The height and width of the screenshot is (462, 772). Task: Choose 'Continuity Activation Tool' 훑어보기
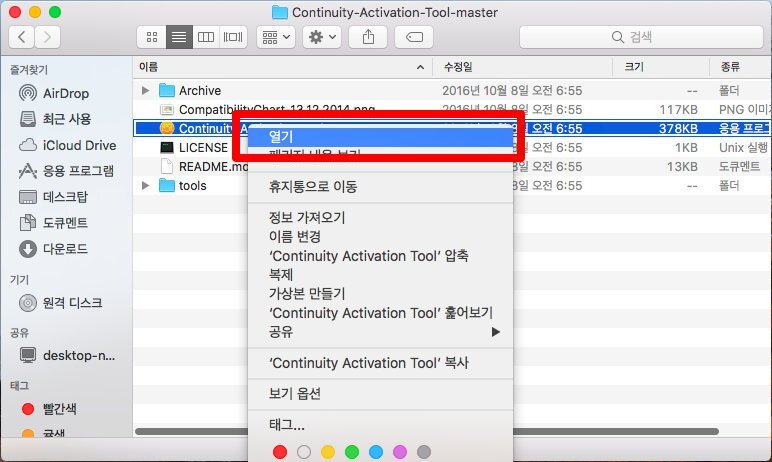[x=380, y=313]
